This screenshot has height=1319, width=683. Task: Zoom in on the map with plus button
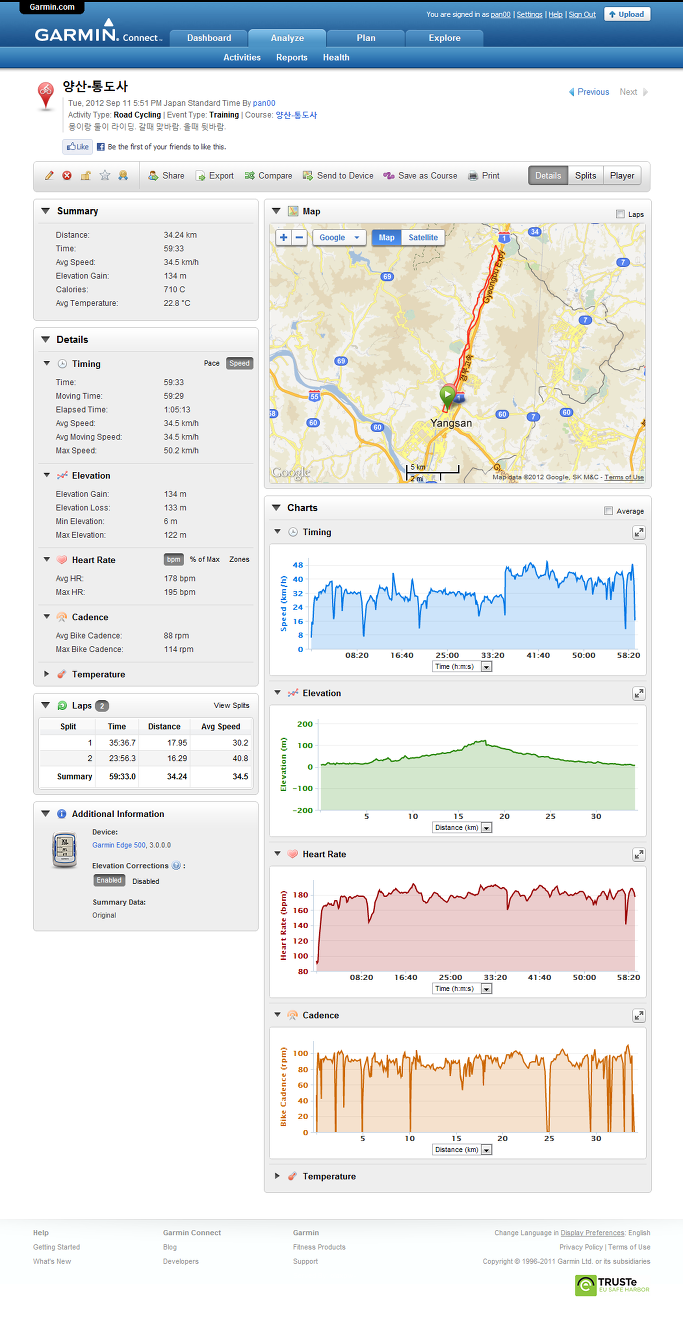(x=284, y=237)
